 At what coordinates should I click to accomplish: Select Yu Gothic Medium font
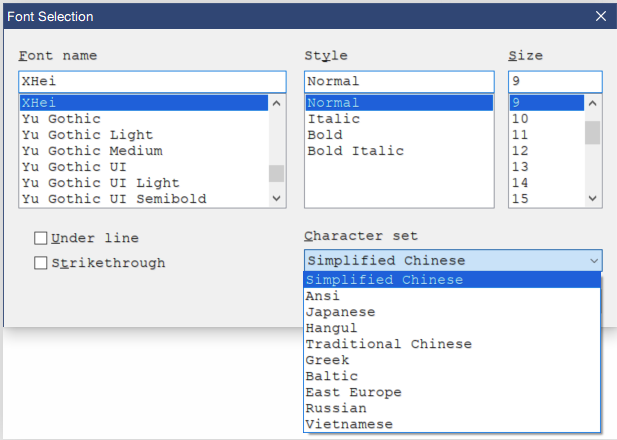tap(92, 151)
